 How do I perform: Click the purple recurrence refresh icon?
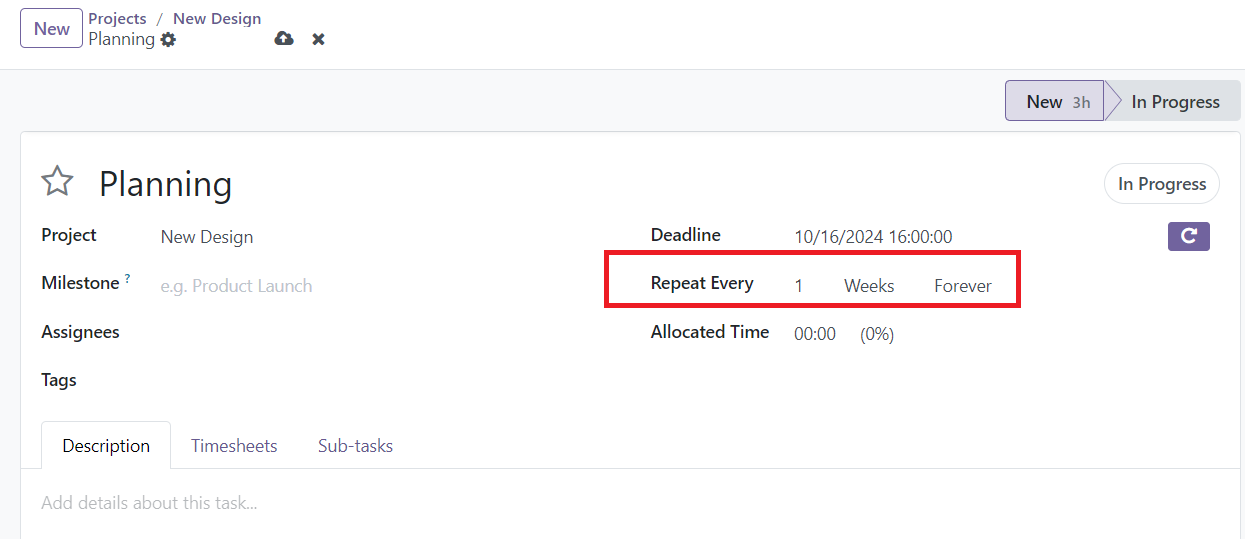click(1189, 236)
